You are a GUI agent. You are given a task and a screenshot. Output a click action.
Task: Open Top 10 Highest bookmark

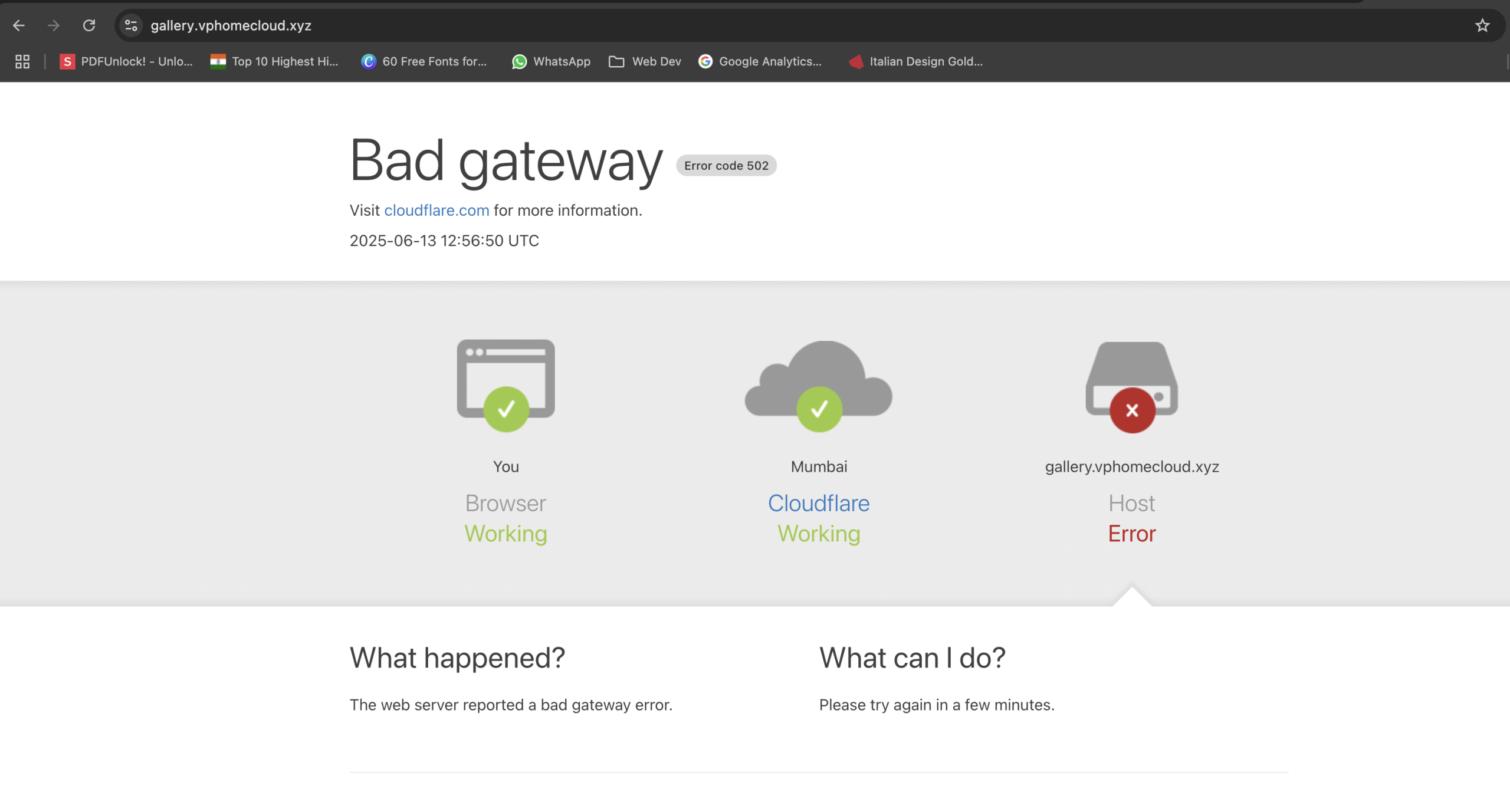[x=275, y=61]
